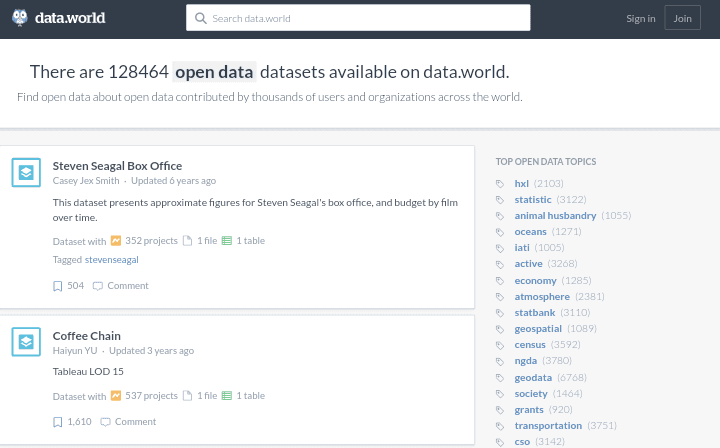
Task: Open the active topic
Action: tap(528, 264)
